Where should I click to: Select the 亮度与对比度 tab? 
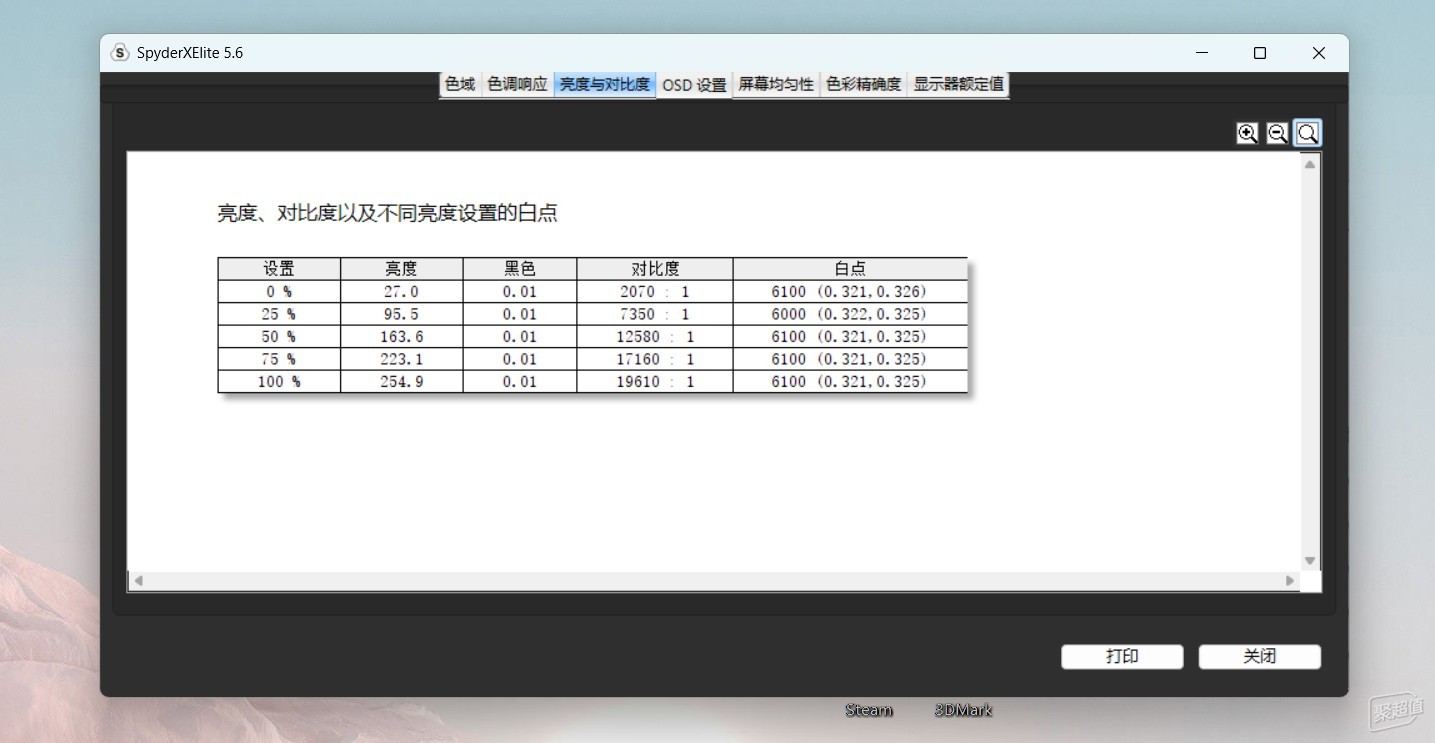(x=605, y=85)
